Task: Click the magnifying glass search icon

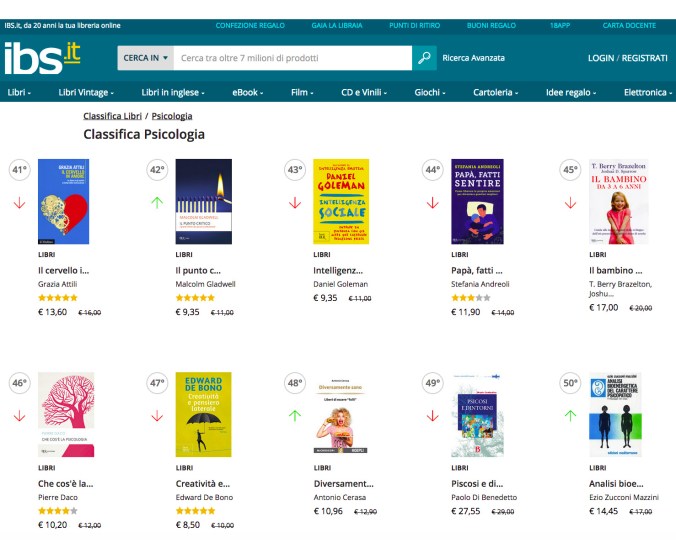Action: pos(425,58)
